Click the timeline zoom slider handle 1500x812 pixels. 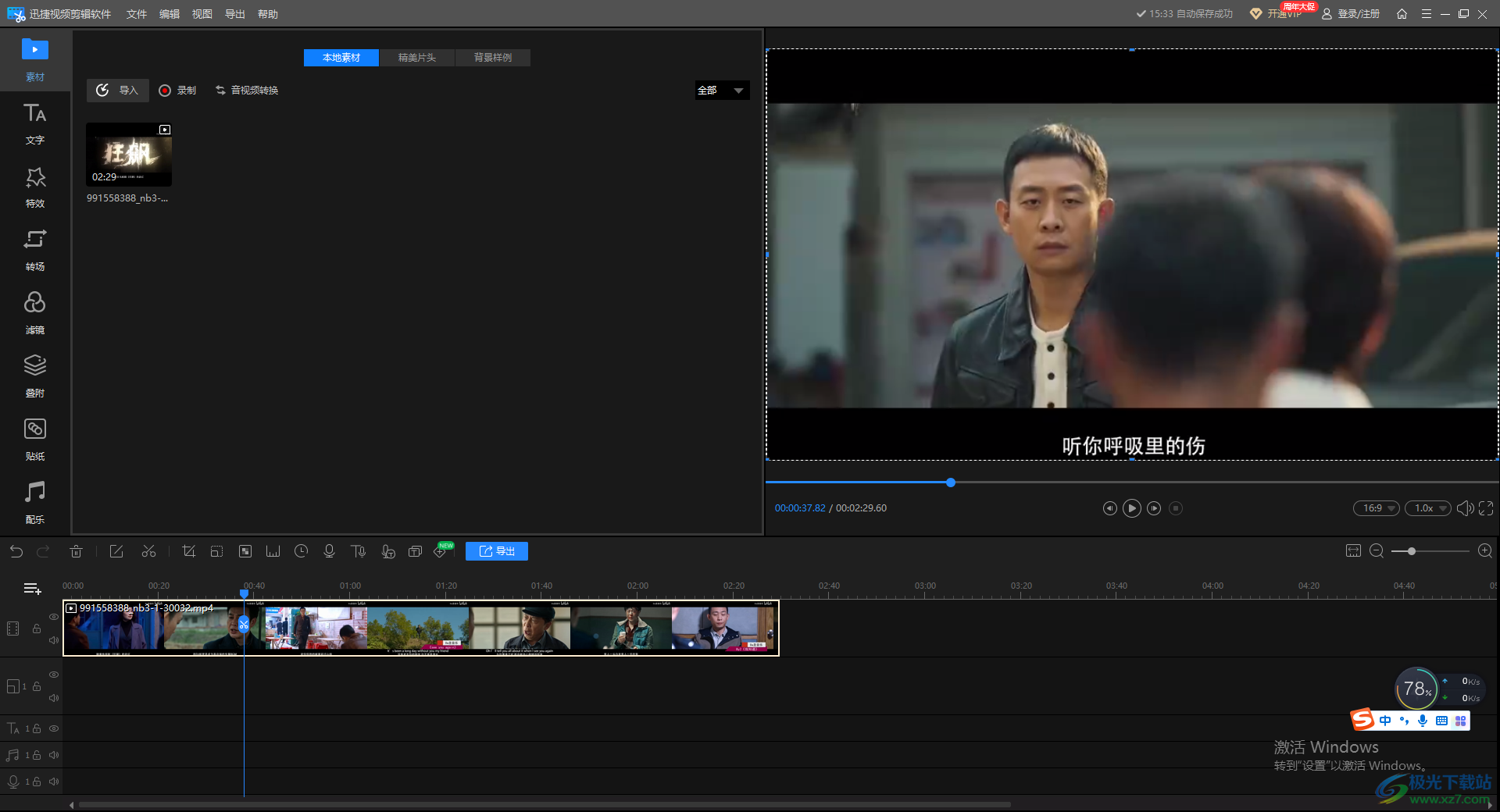coord(1412,551)
